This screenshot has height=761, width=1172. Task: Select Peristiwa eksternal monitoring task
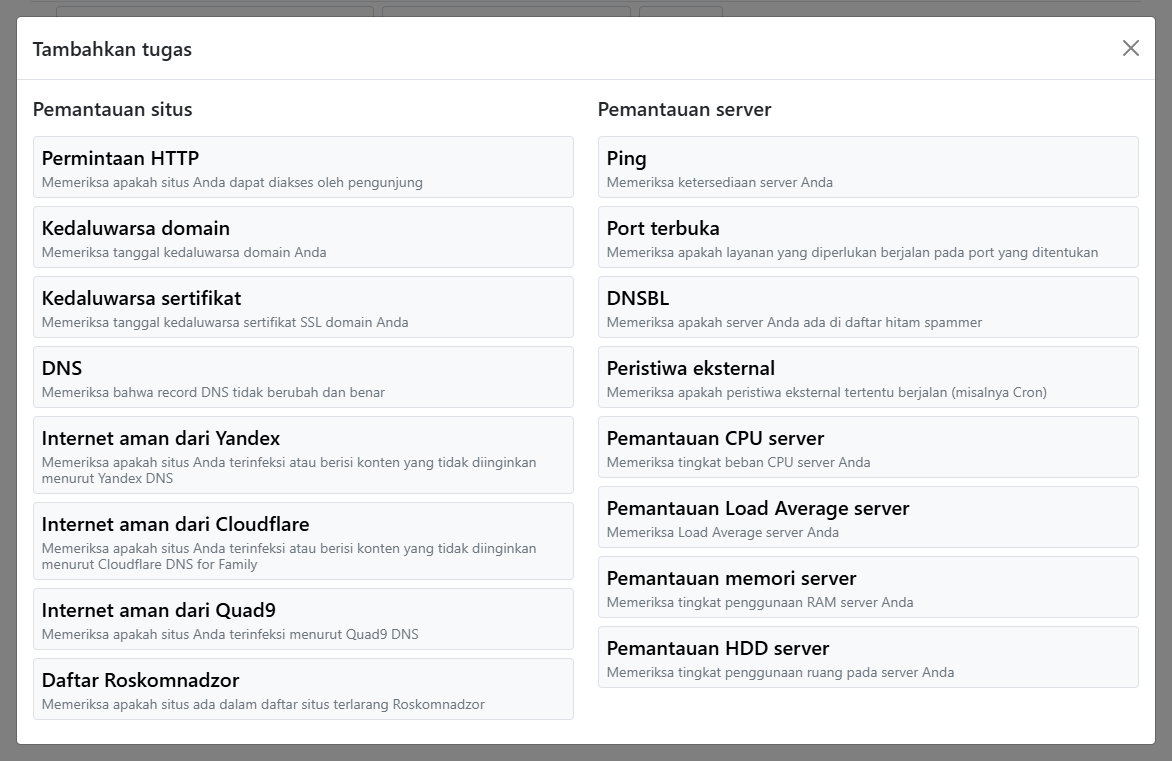pyautogui.click(x=868, y=377)
